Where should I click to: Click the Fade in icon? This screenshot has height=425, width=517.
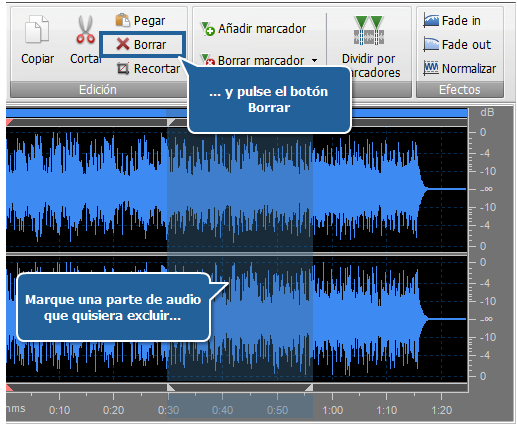[431, 20]
